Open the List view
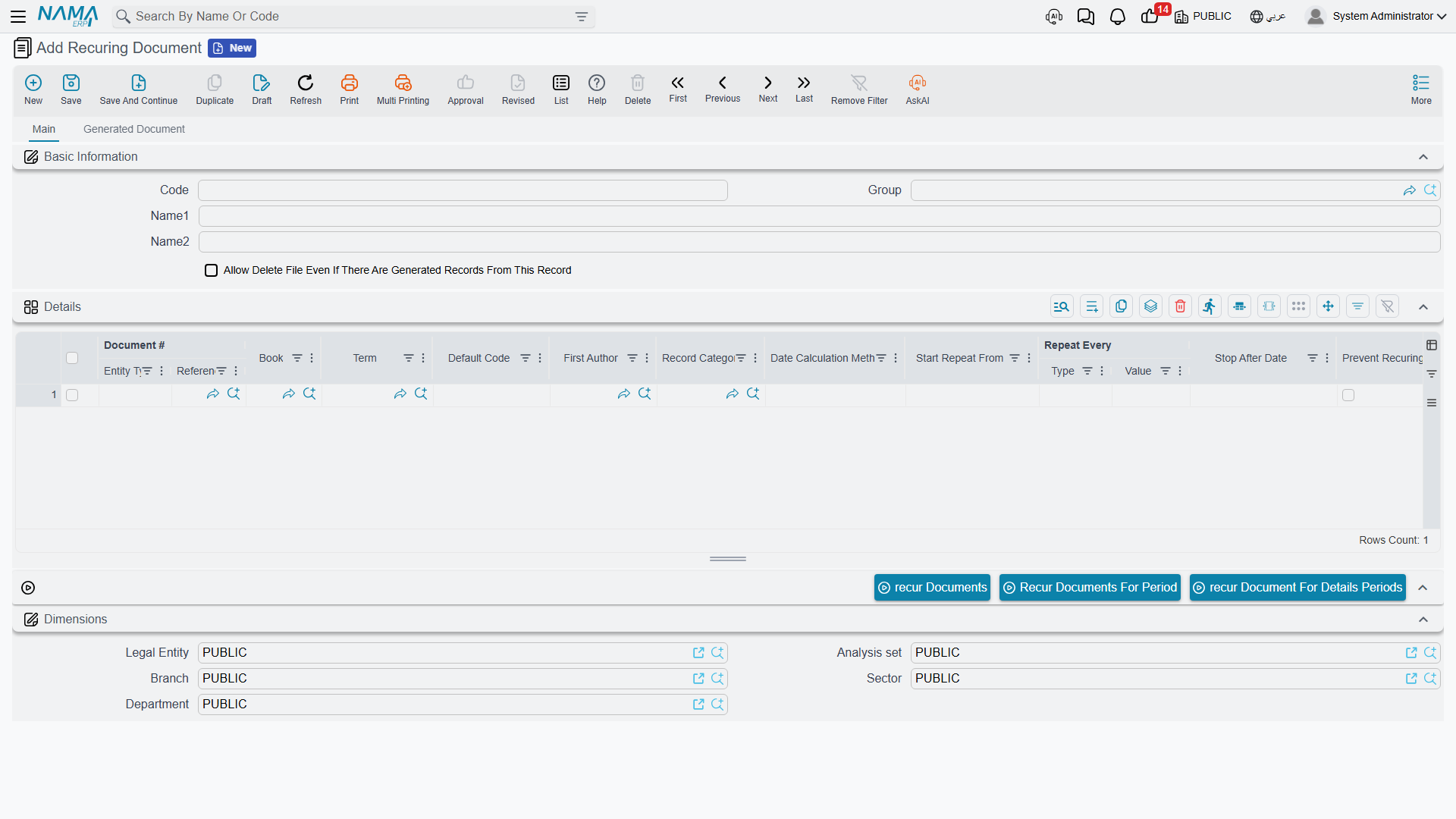 pos(561,89)
